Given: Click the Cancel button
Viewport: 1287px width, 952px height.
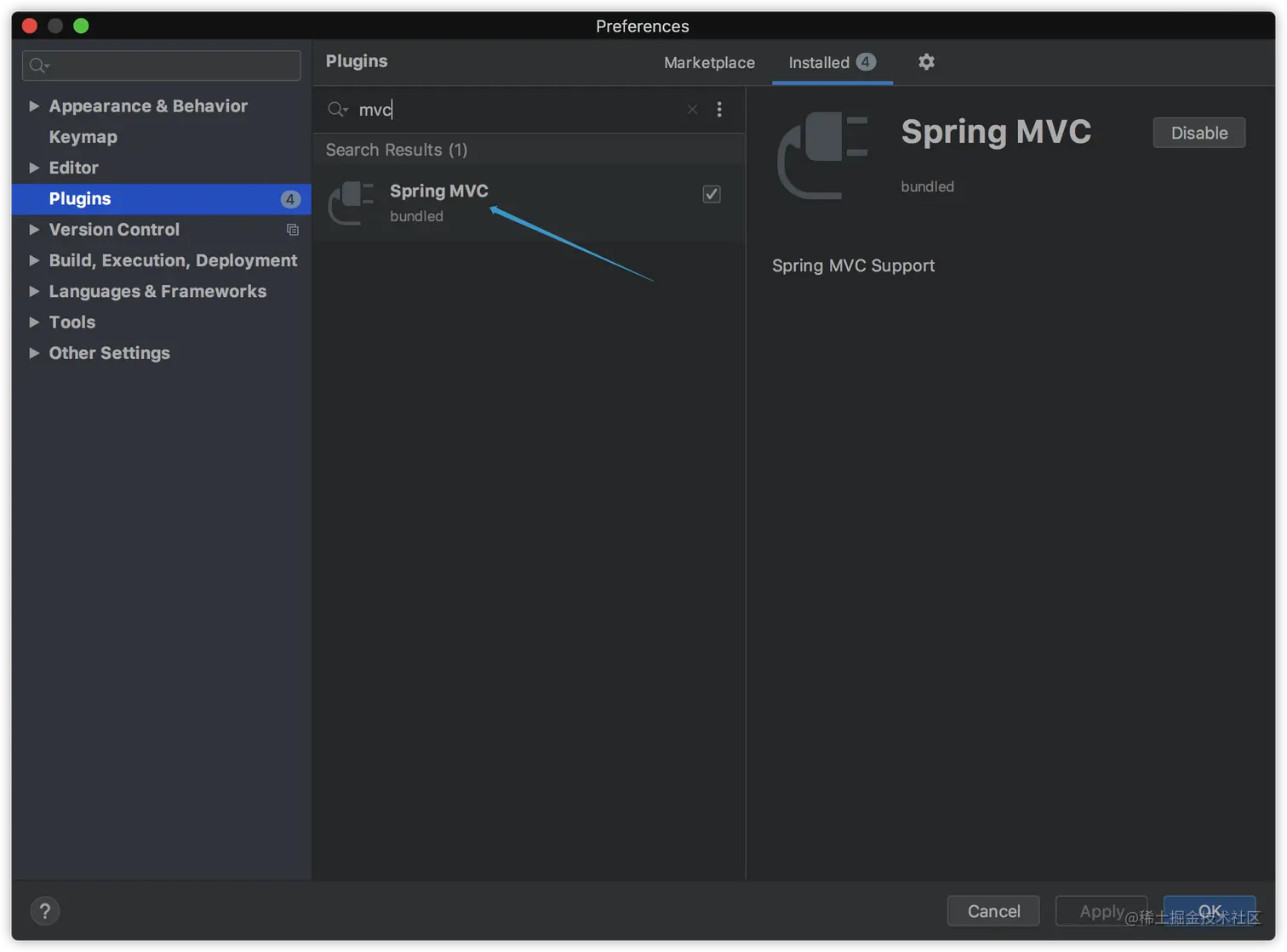Looking at the screenshot, I should [993, 911].
